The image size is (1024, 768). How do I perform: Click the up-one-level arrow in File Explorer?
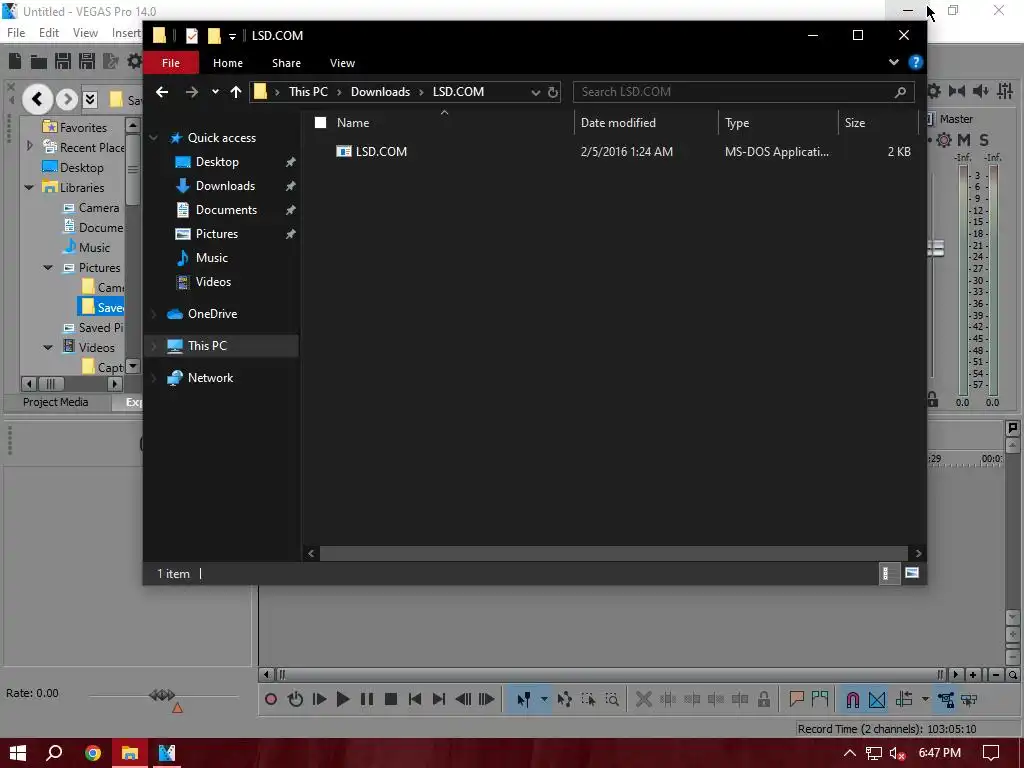point(236,92)
